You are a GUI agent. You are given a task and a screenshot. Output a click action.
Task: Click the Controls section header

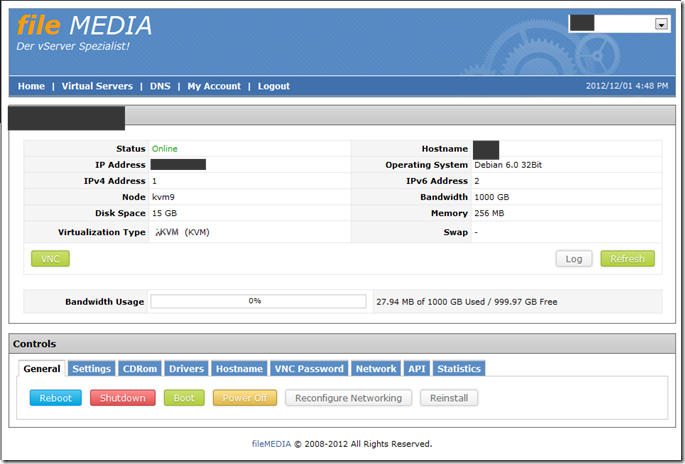tap(342, 344)
